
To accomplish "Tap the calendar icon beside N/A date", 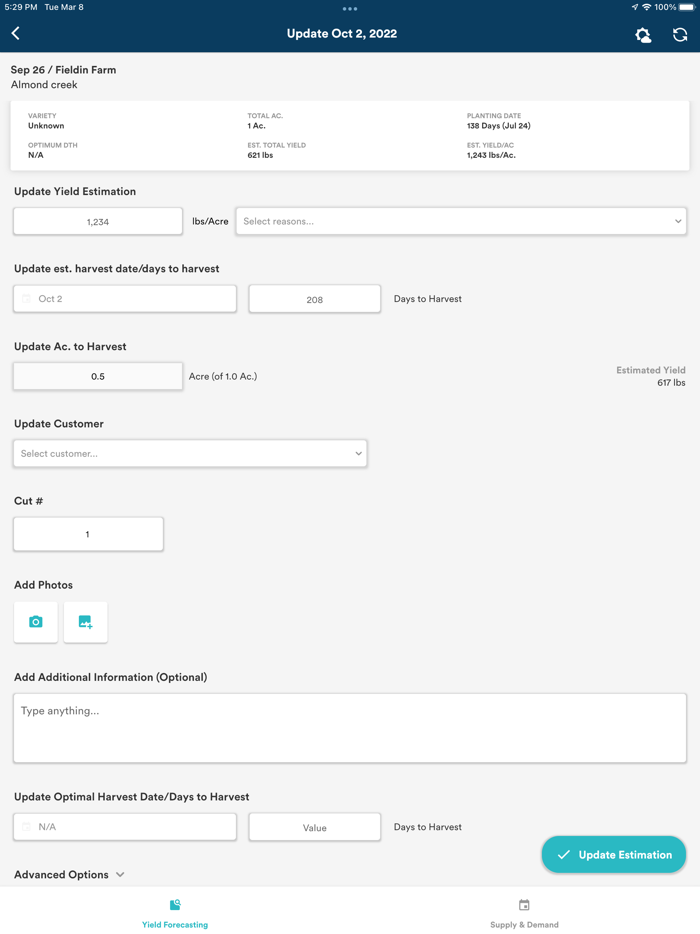I will click(26, 827).
